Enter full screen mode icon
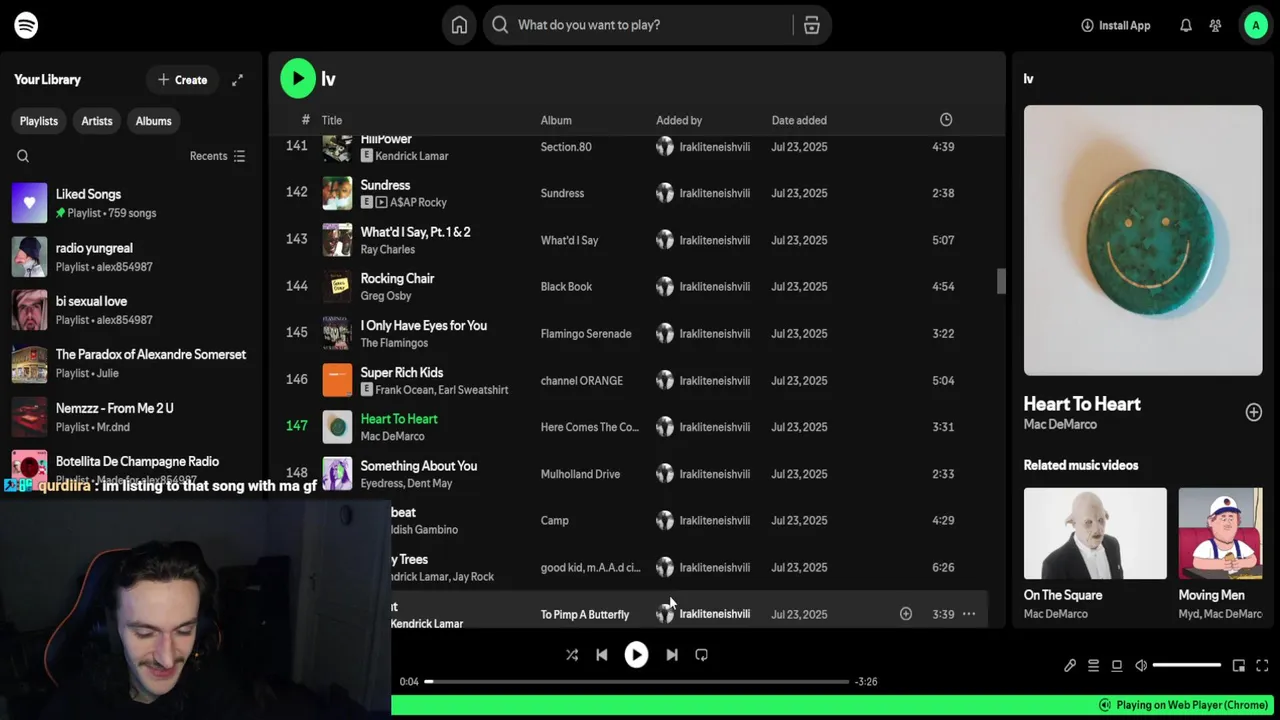 (1262, 665)
